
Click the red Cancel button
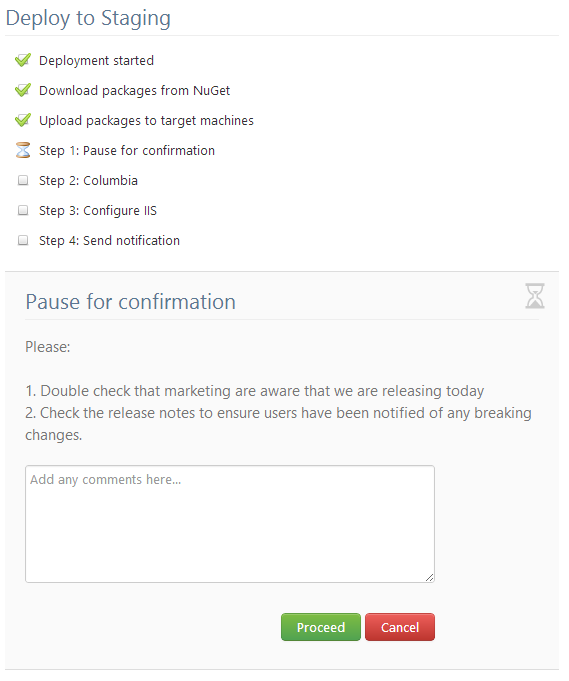pyautogui.click(x=400, y=627)
